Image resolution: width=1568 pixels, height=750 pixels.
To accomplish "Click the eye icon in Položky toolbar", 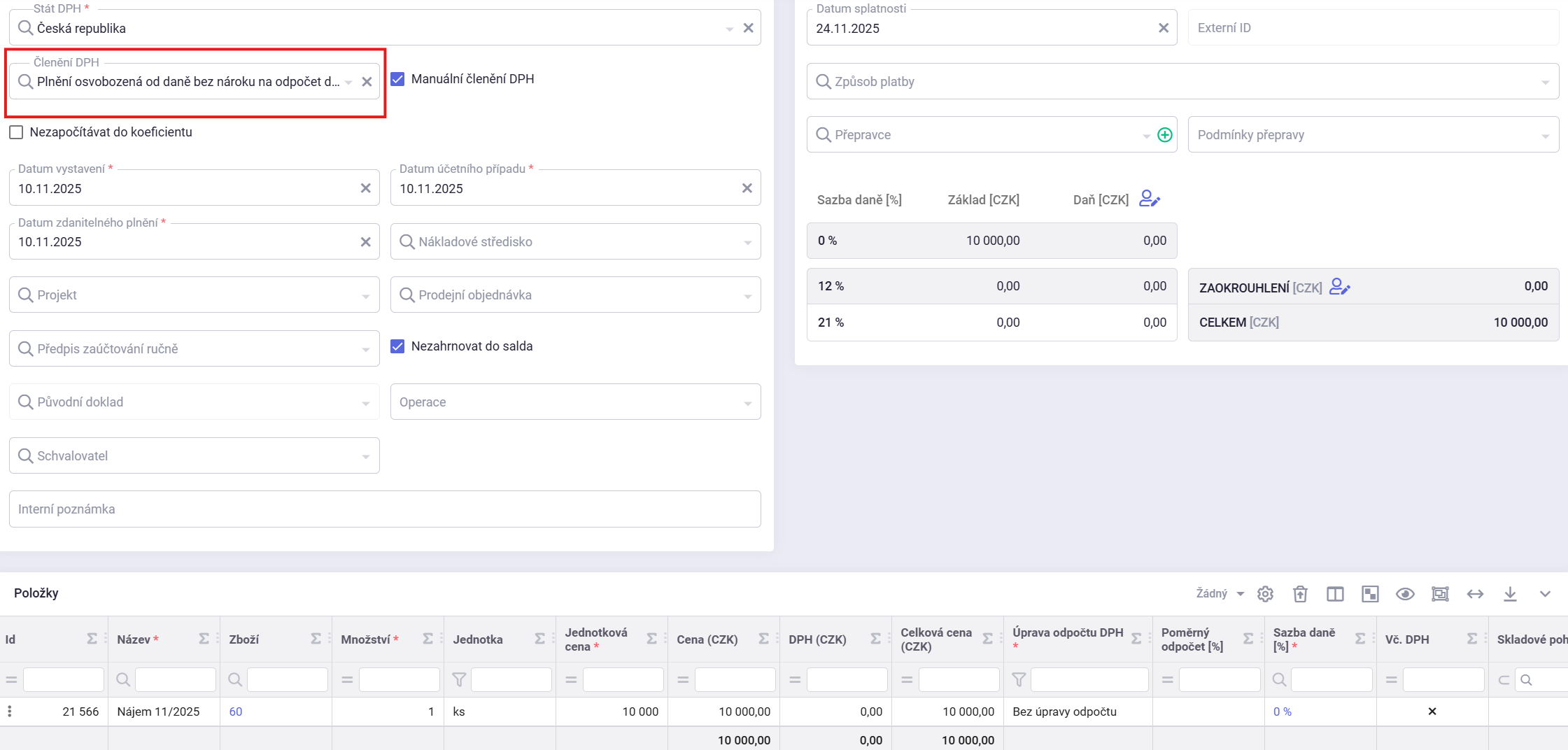I will [1405, 594].
